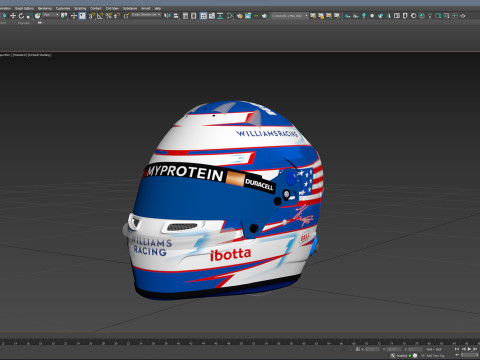Click the Use Pivot Point Center icon
This screenshot has height=360, width=480.
(x=64, y=16)
